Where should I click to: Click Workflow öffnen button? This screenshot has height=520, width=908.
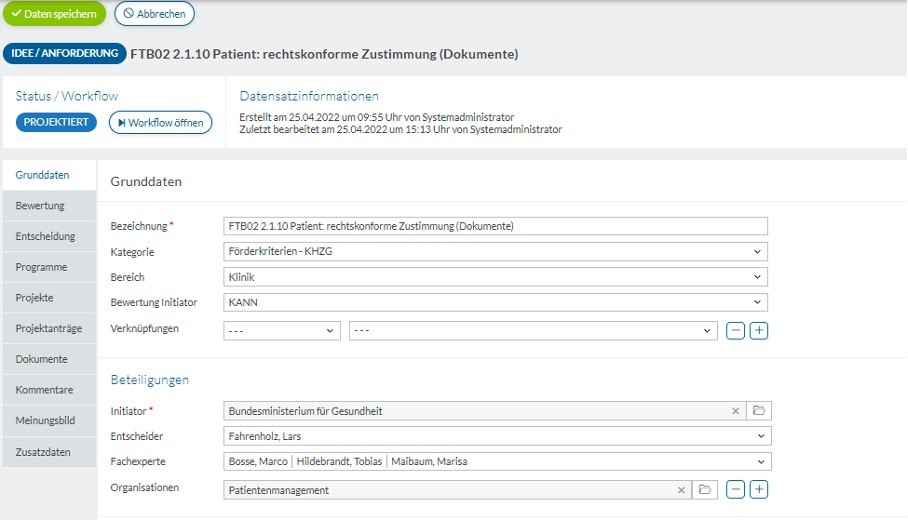click(x=160, y=123)
